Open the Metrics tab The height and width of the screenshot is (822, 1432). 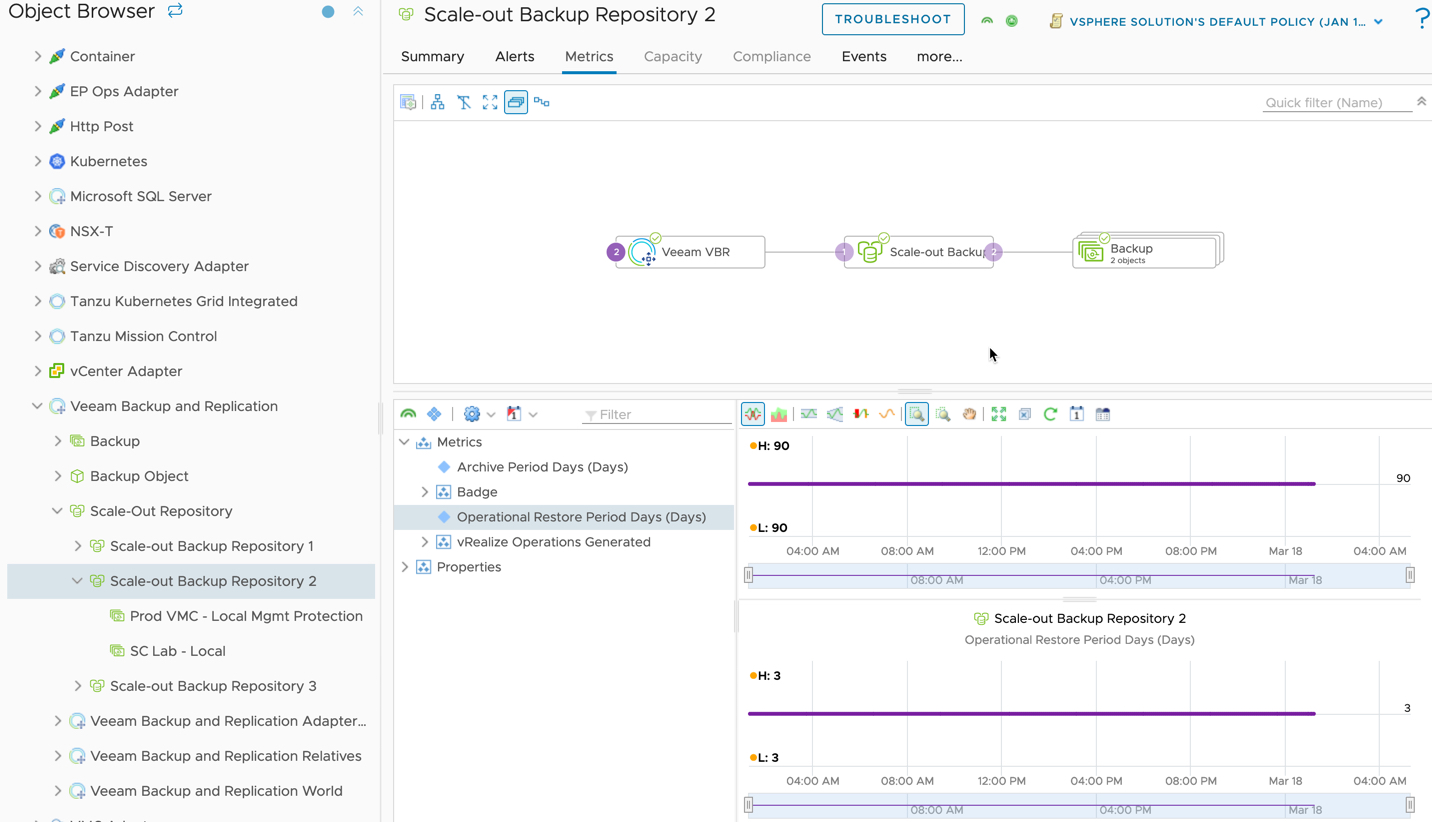click(x=589, y=57)
